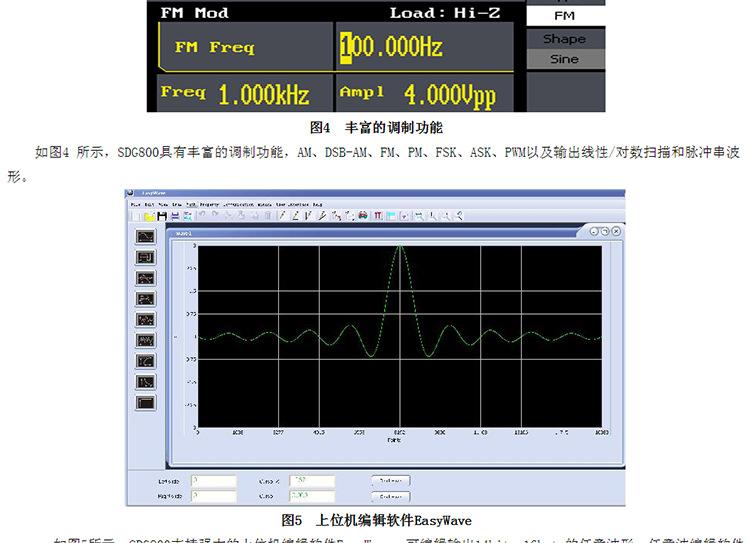Select the FM softkey on the generator screen
Screen dimensions: 750x543
(564, 16)
